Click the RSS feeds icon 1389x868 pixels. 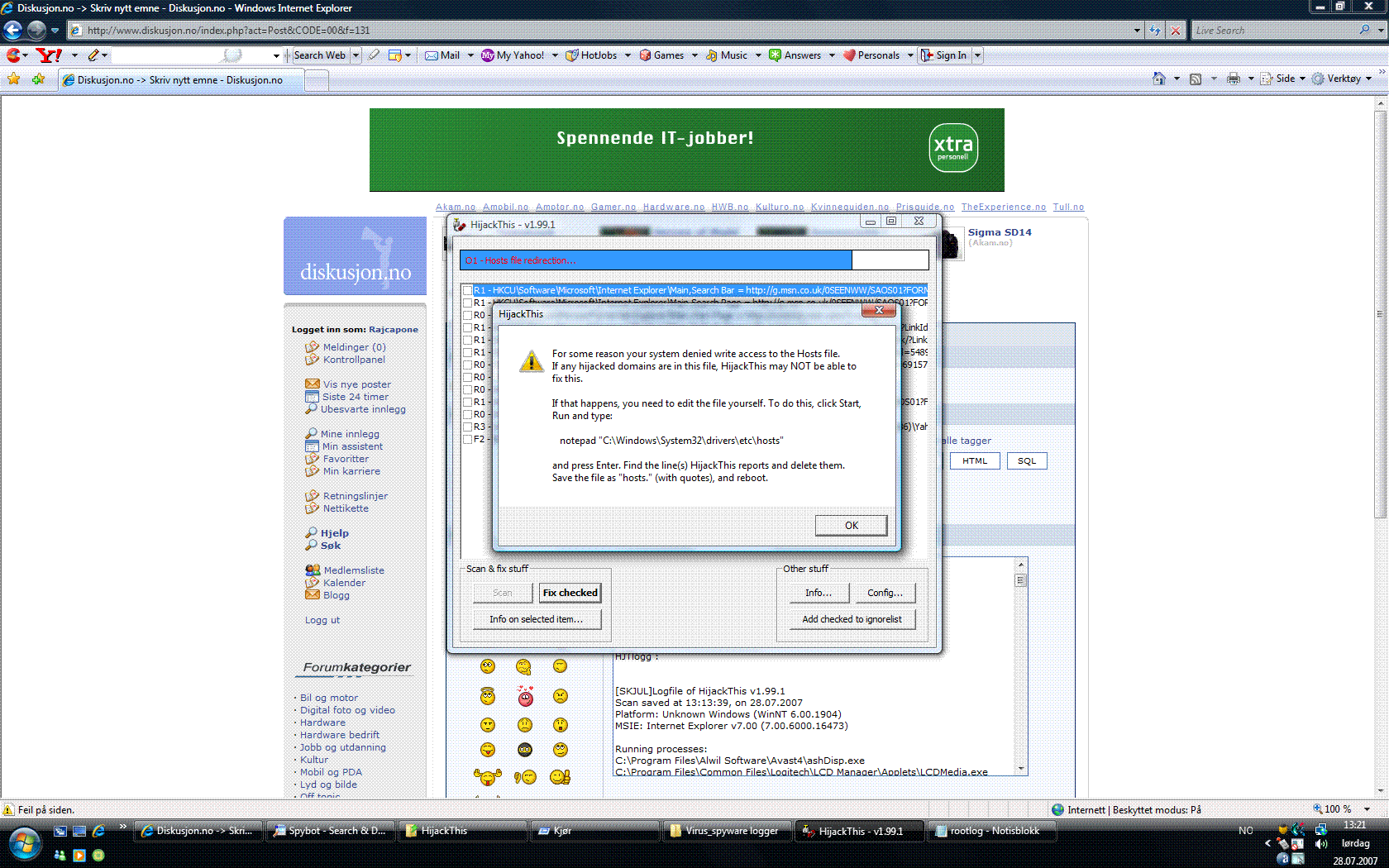(x=1196, y=79)
